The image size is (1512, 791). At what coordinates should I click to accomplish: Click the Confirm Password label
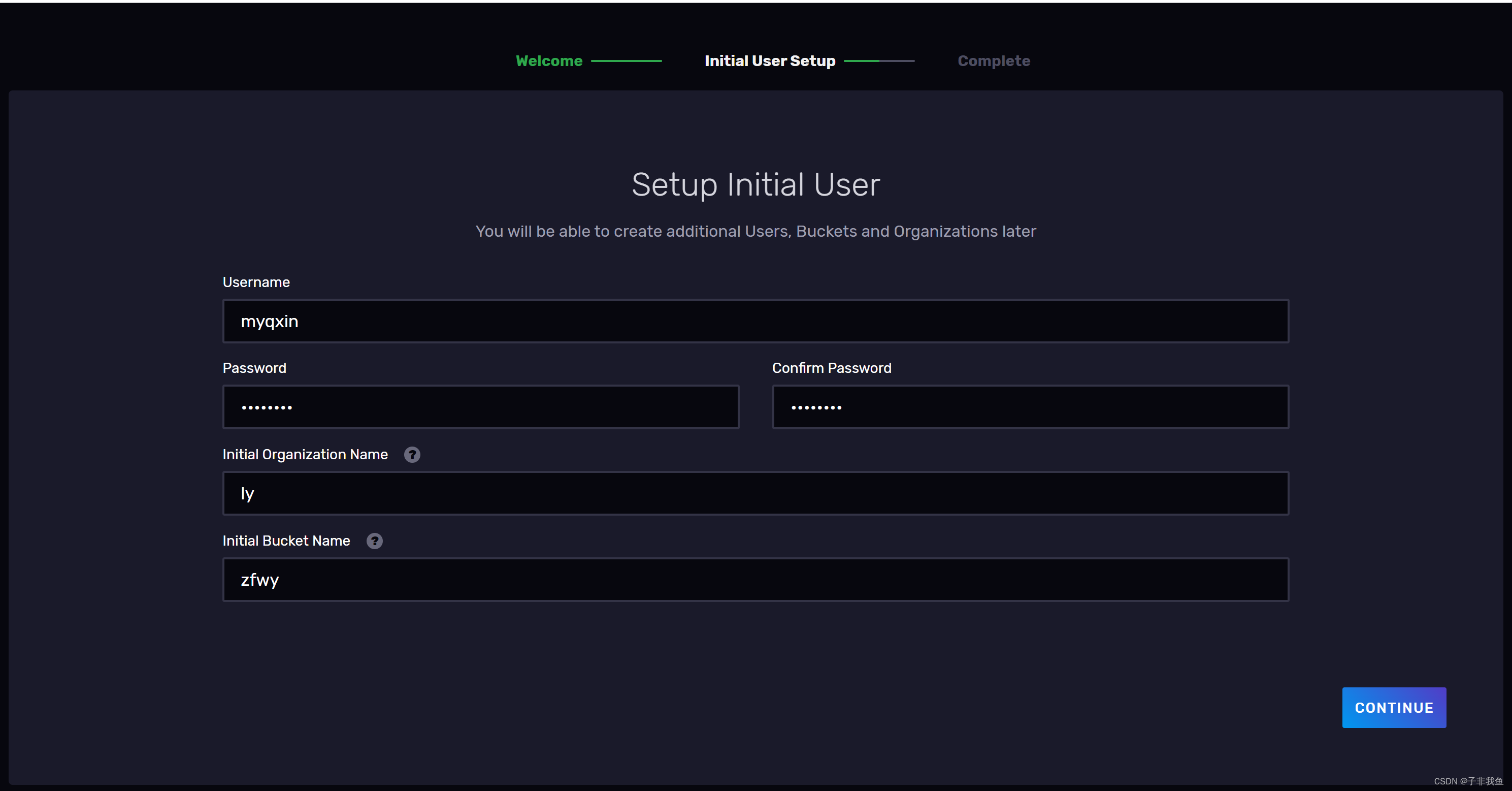(831, 368)
